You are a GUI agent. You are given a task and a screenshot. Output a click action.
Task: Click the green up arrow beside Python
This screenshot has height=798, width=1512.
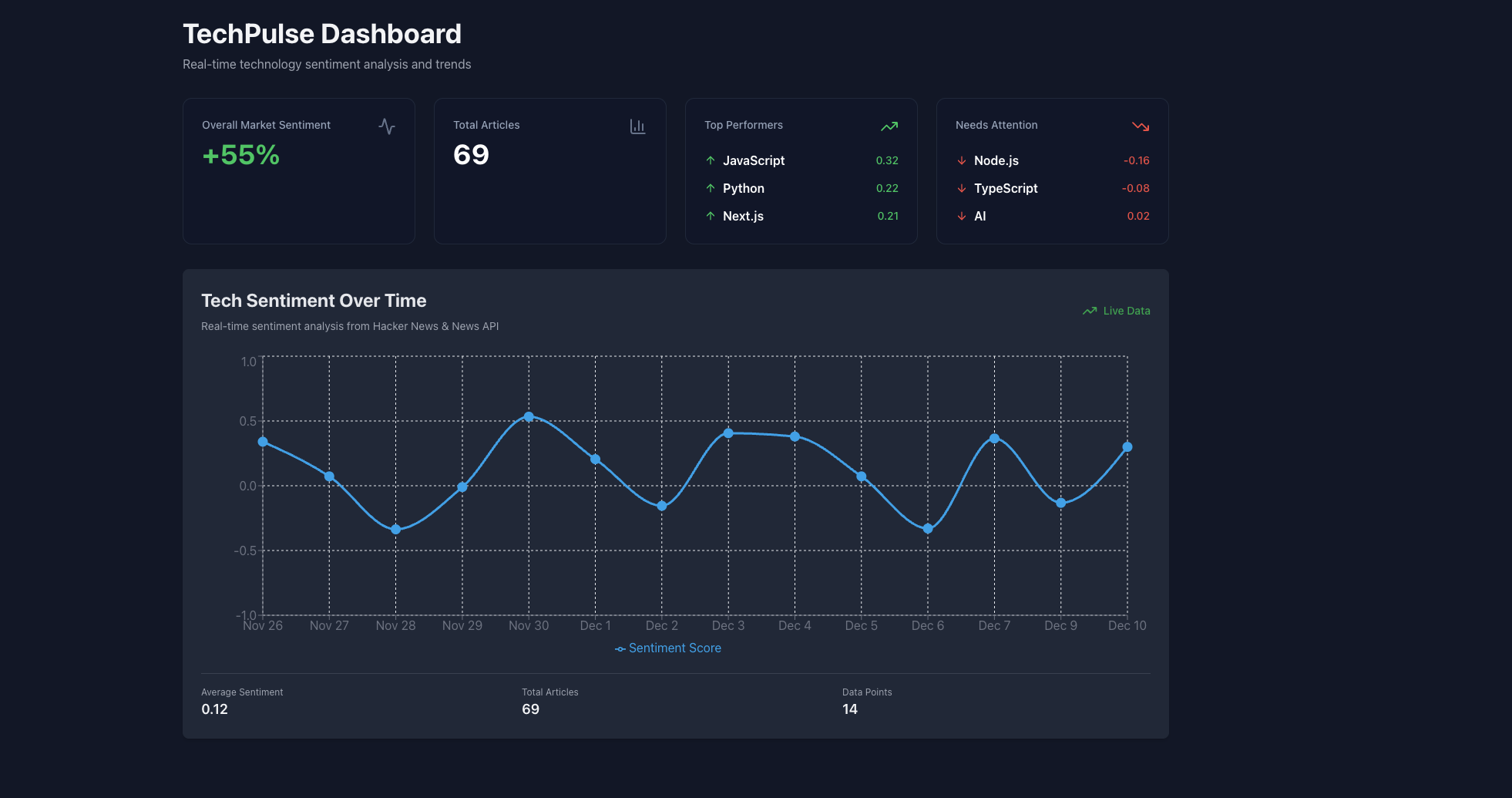[x=710, y=188]
